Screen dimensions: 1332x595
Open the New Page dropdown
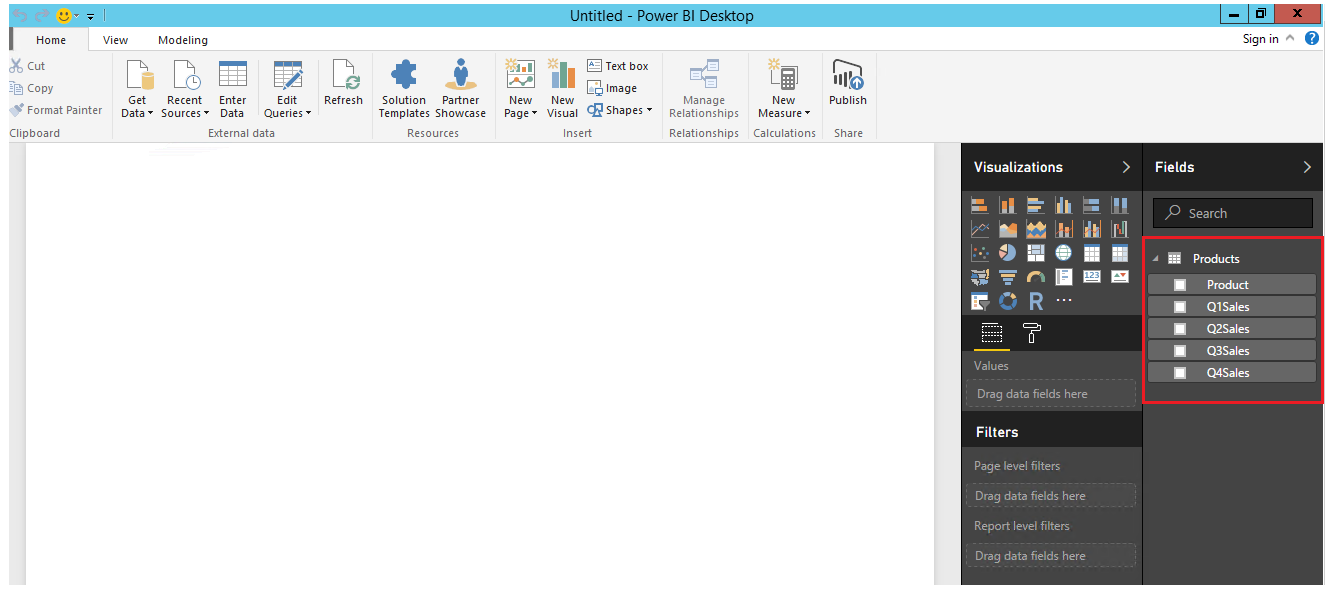tap(520, 89)
